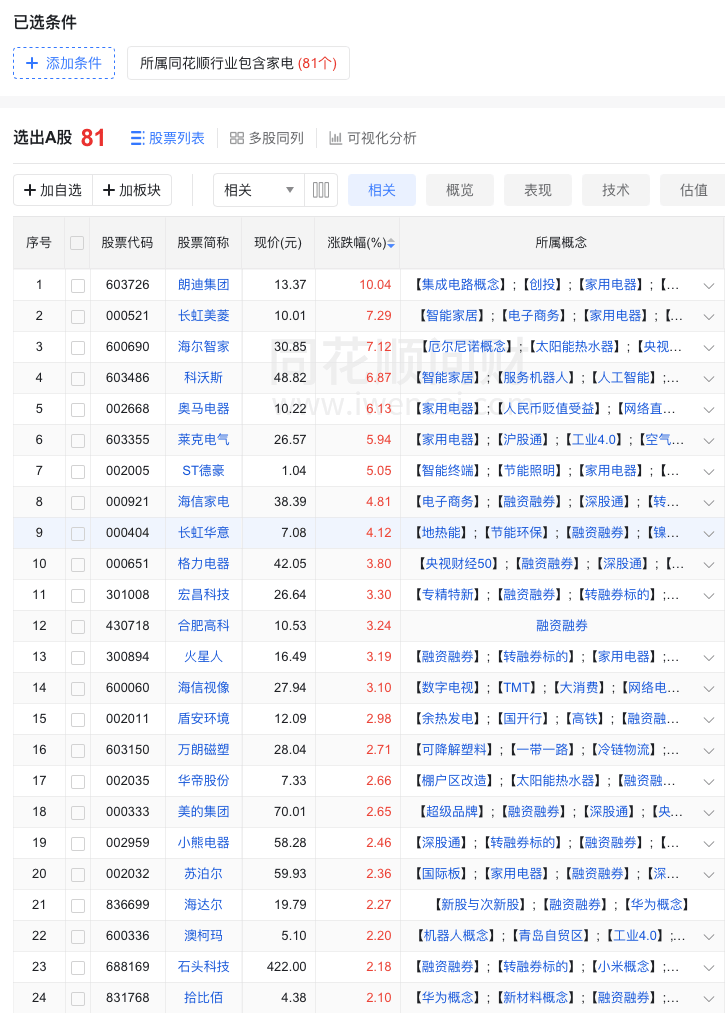Expand concepts for 石头科技 row
This screenshot has height=1013, width=725.
(709, 968)
